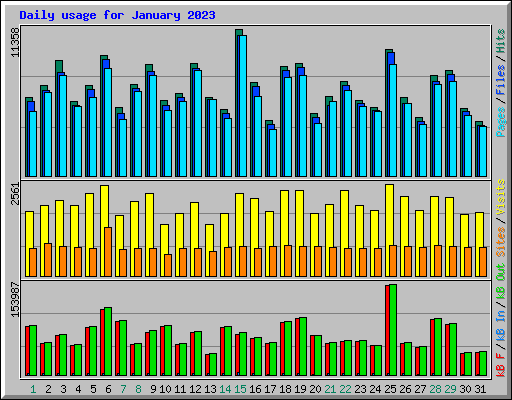Click the cyan pages bar for day 12
The image size is (512, 400).
[198, 123]
